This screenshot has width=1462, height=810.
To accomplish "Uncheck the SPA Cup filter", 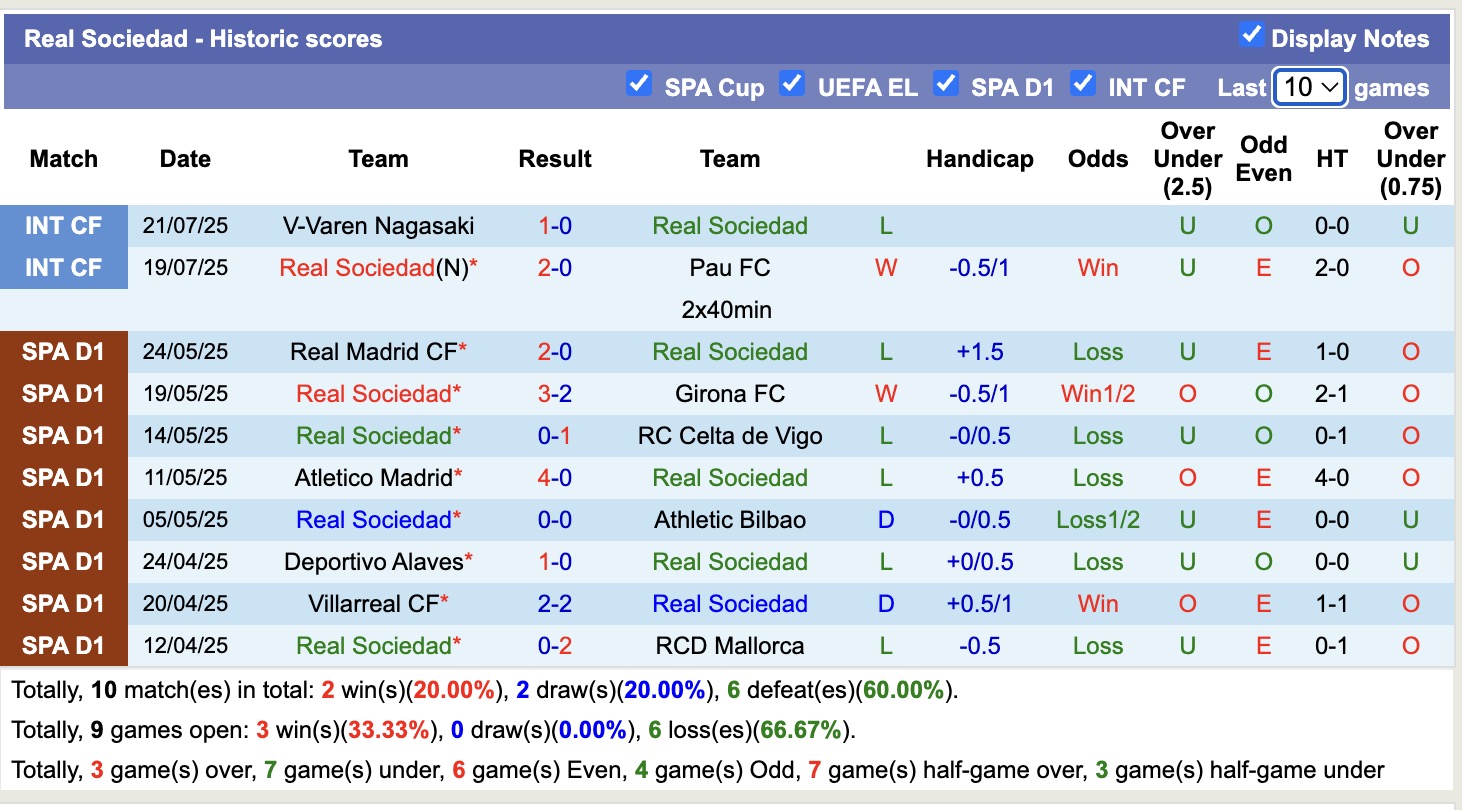I will pos(639,84).
